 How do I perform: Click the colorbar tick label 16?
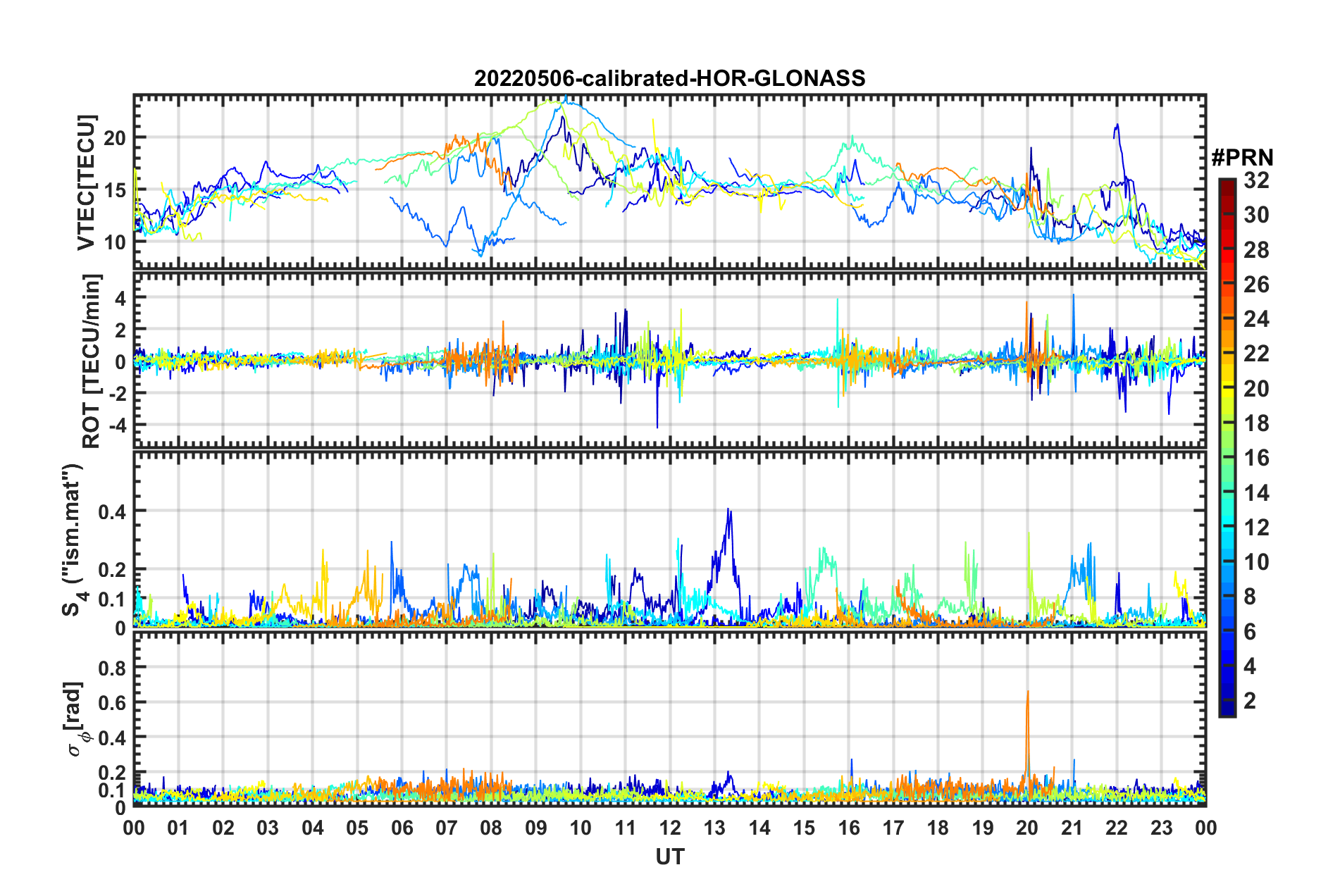(1256, 459)
